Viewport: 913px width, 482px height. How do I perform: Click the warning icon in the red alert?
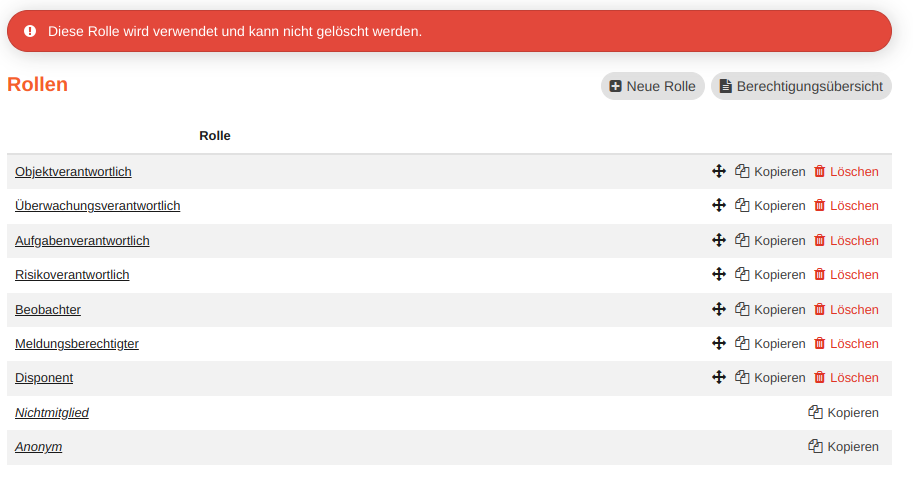(30, 31)
